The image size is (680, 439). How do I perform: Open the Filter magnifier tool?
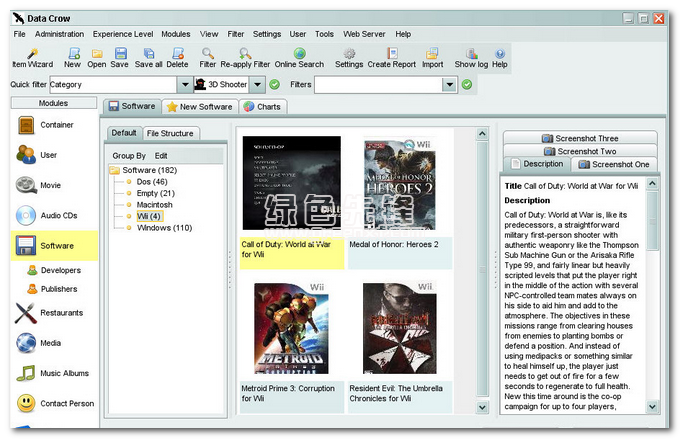(x=208, y=58)
